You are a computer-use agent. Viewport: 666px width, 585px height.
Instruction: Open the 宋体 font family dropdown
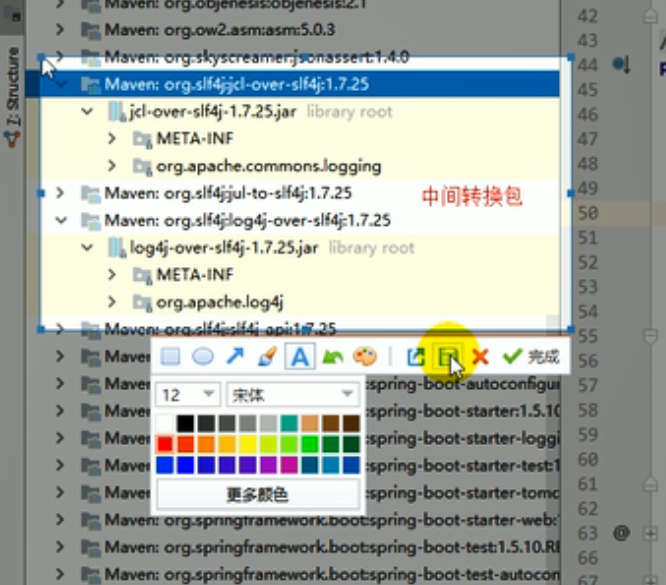293,395
